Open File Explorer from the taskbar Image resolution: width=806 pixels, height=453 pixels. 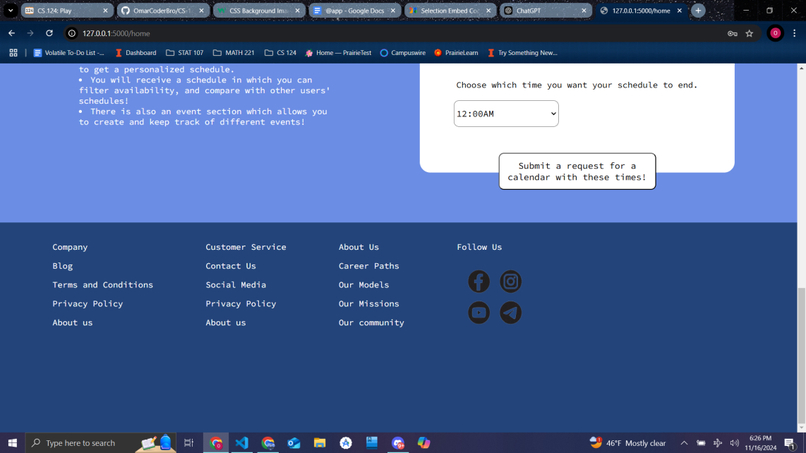coord(320,443)
